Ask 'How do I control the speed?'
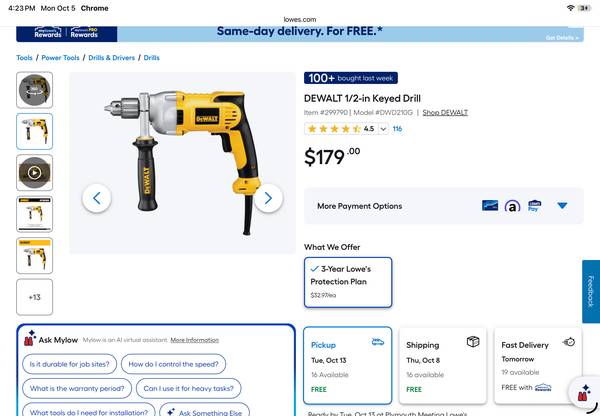600x416 pixels. (173, 364)
